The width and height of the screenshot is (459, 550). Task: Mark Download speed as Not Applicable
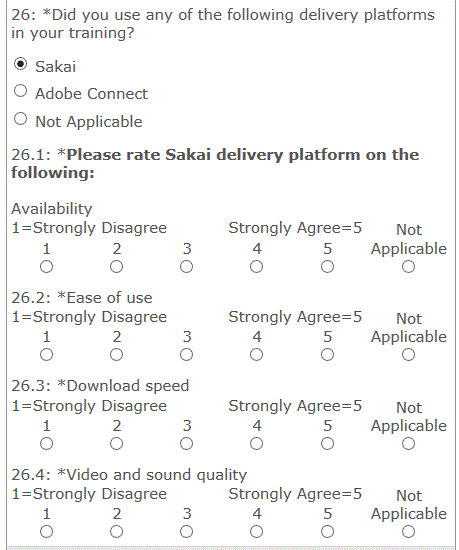(409, 444)
